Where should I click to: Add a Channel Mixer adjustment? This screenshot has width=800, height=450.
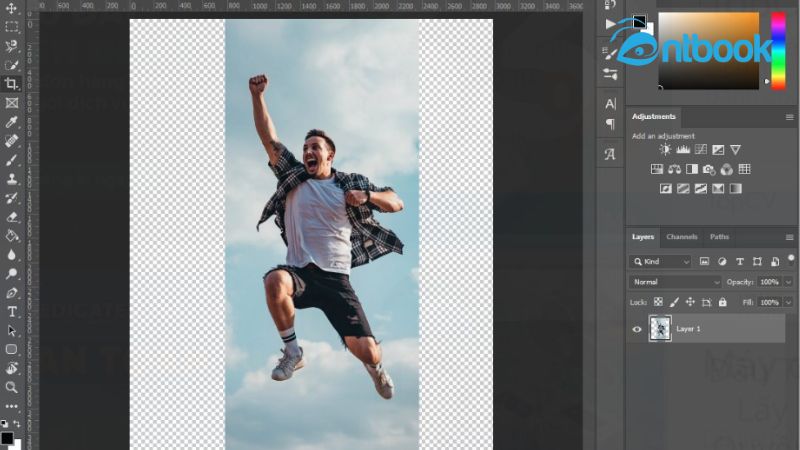[x=727, y=169]
